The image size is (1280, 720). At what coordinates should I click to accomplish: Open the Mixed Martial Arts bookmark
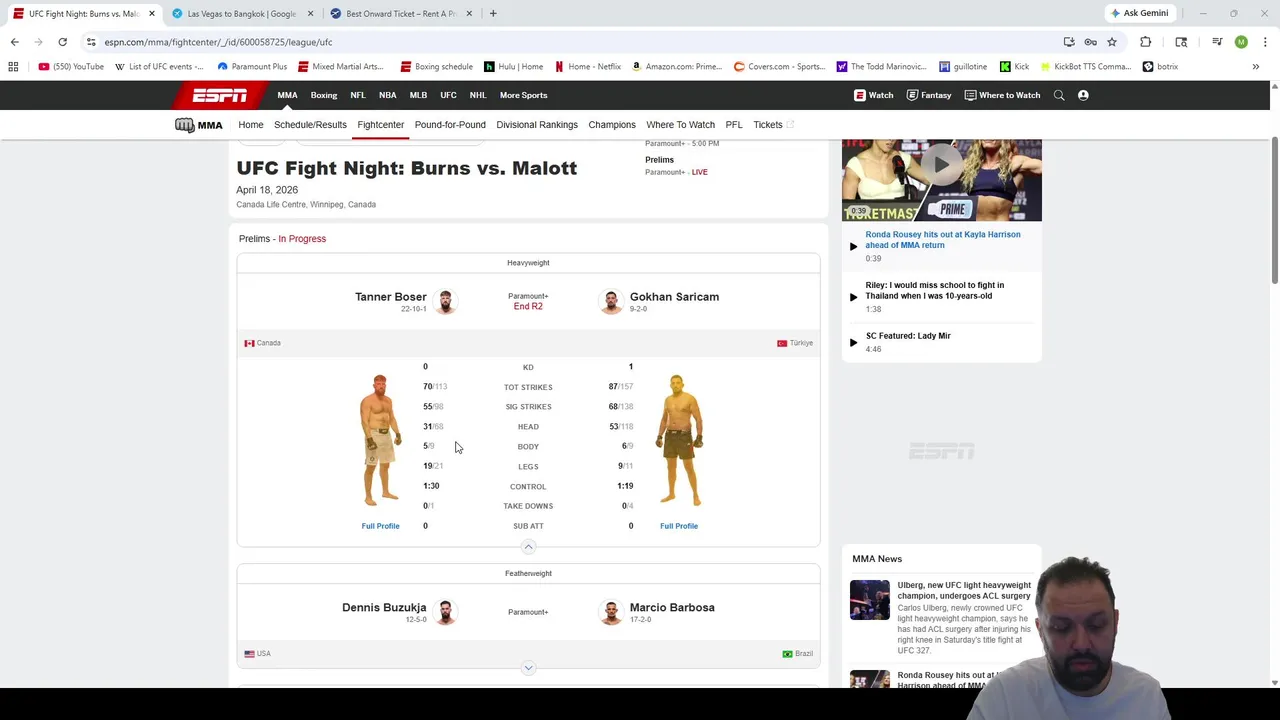(340, 67)
